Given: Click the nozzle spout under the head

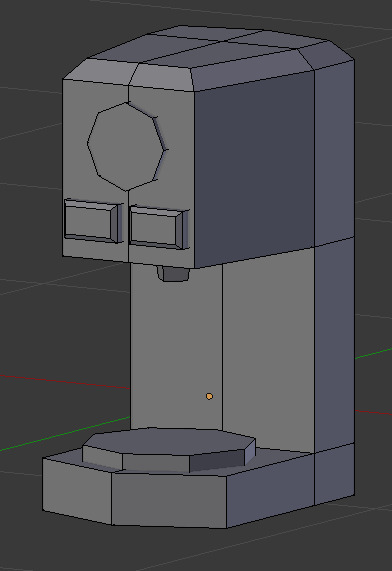Looking at the screenshot, I should click(x=173, y=273).
